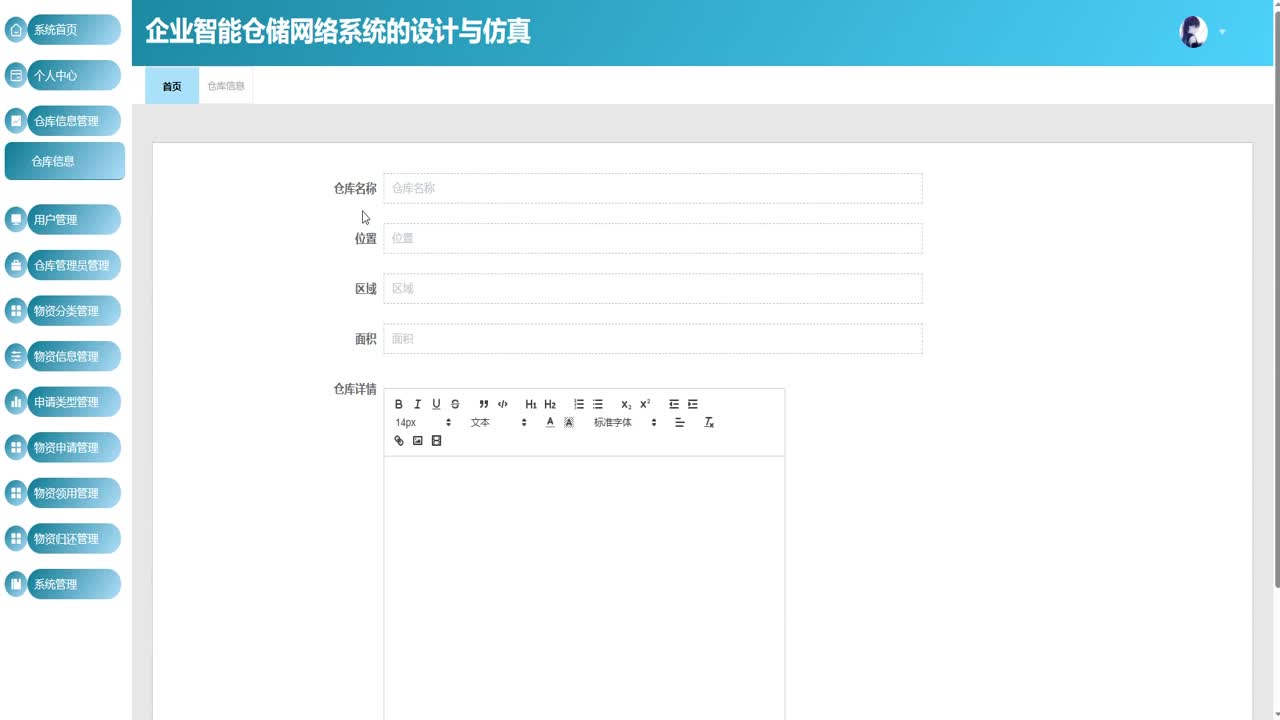Open 物资申请管理 in the sidebar
1280x720 pixels.
[x=75, y=447]
